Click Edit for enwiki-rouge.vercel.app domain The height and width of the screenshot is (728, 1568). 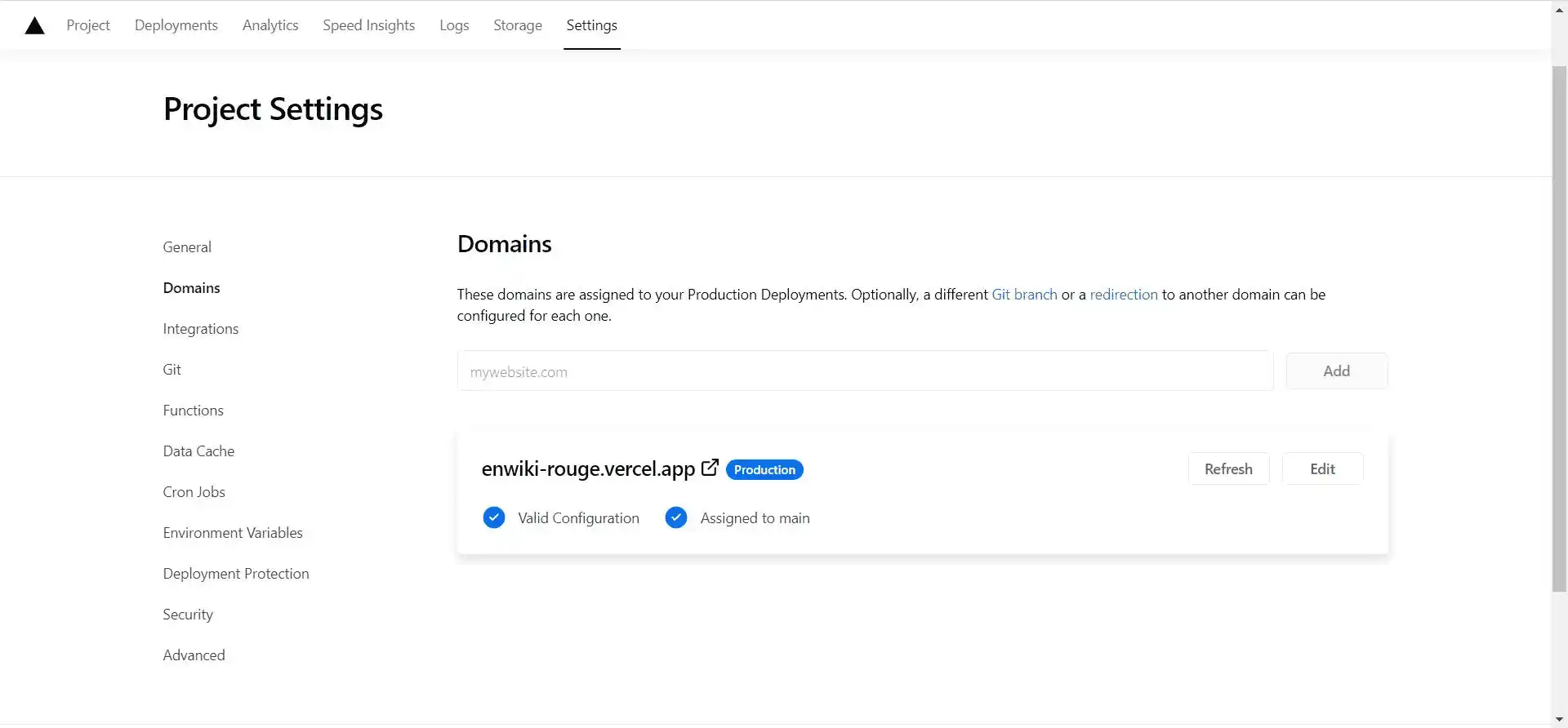click(1322, 468)
